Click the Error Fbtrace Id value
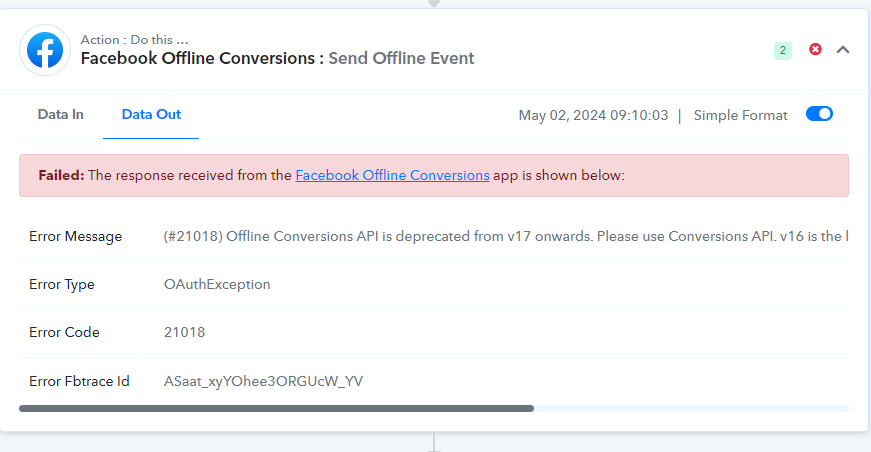Viewport: 871px width, 452px height. tap(263, 381)
